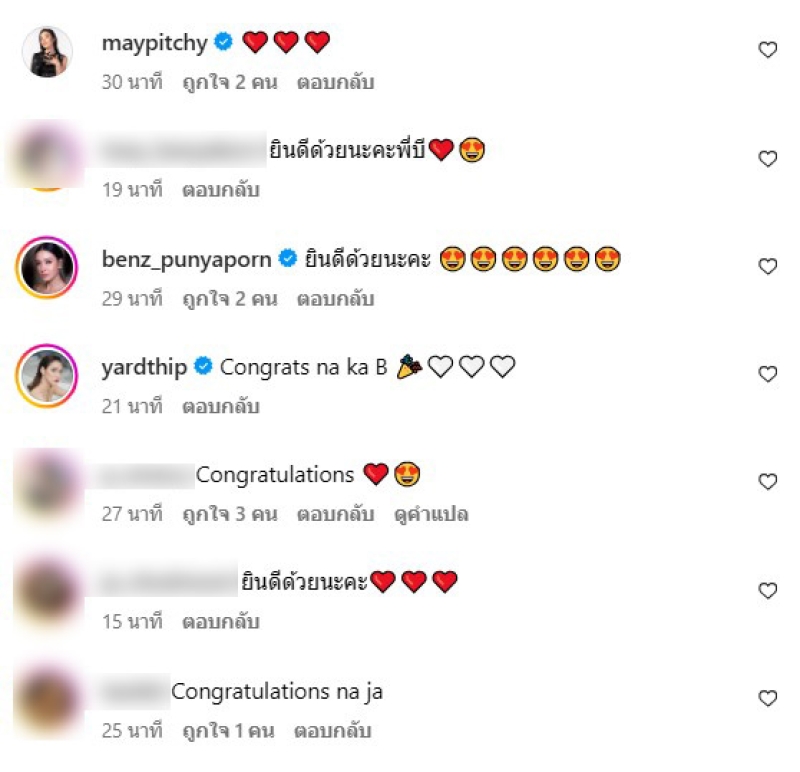The height and width of the screenshot is (772, 800).
Task: Open the maypitchy username link
Action: [155, 43]
